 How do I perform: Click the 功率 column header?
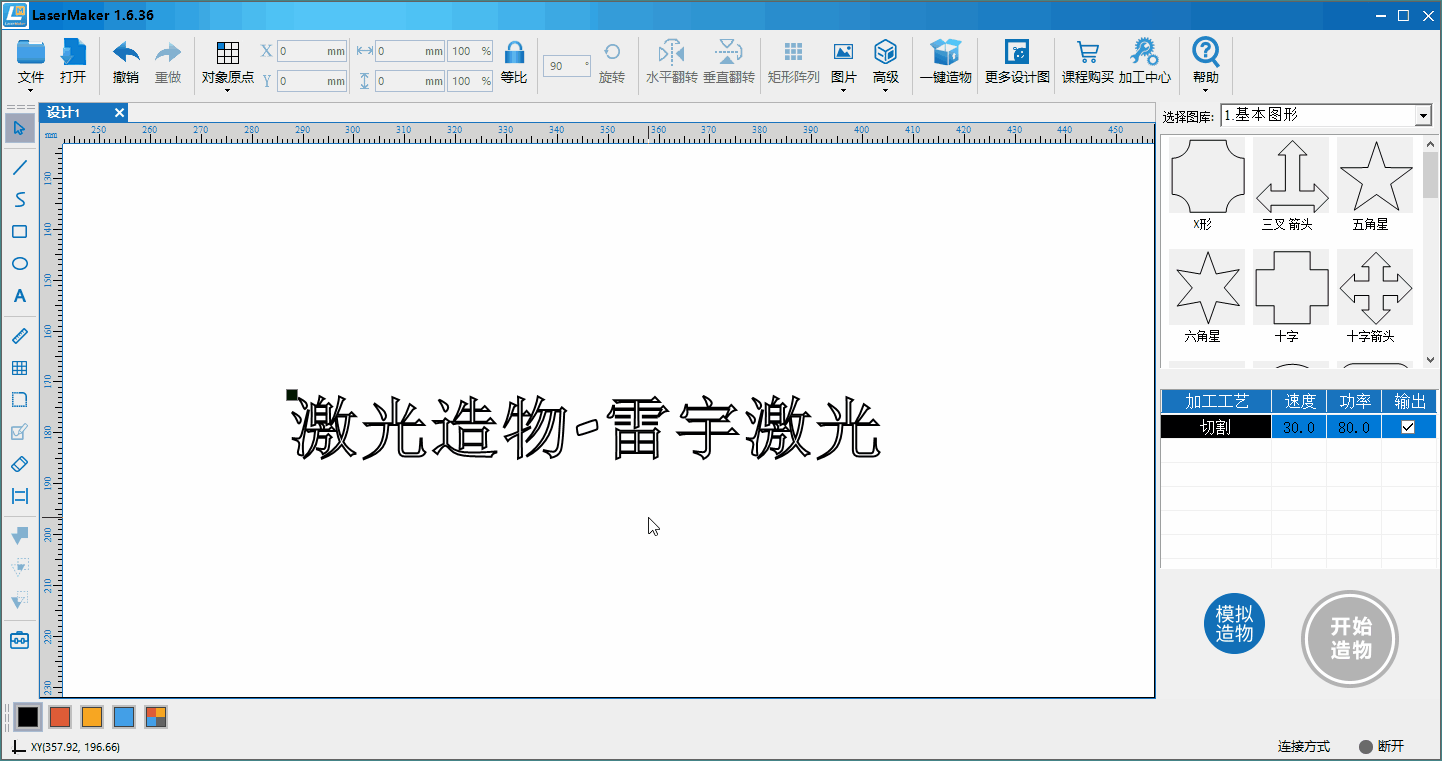tap(1354, 401)
